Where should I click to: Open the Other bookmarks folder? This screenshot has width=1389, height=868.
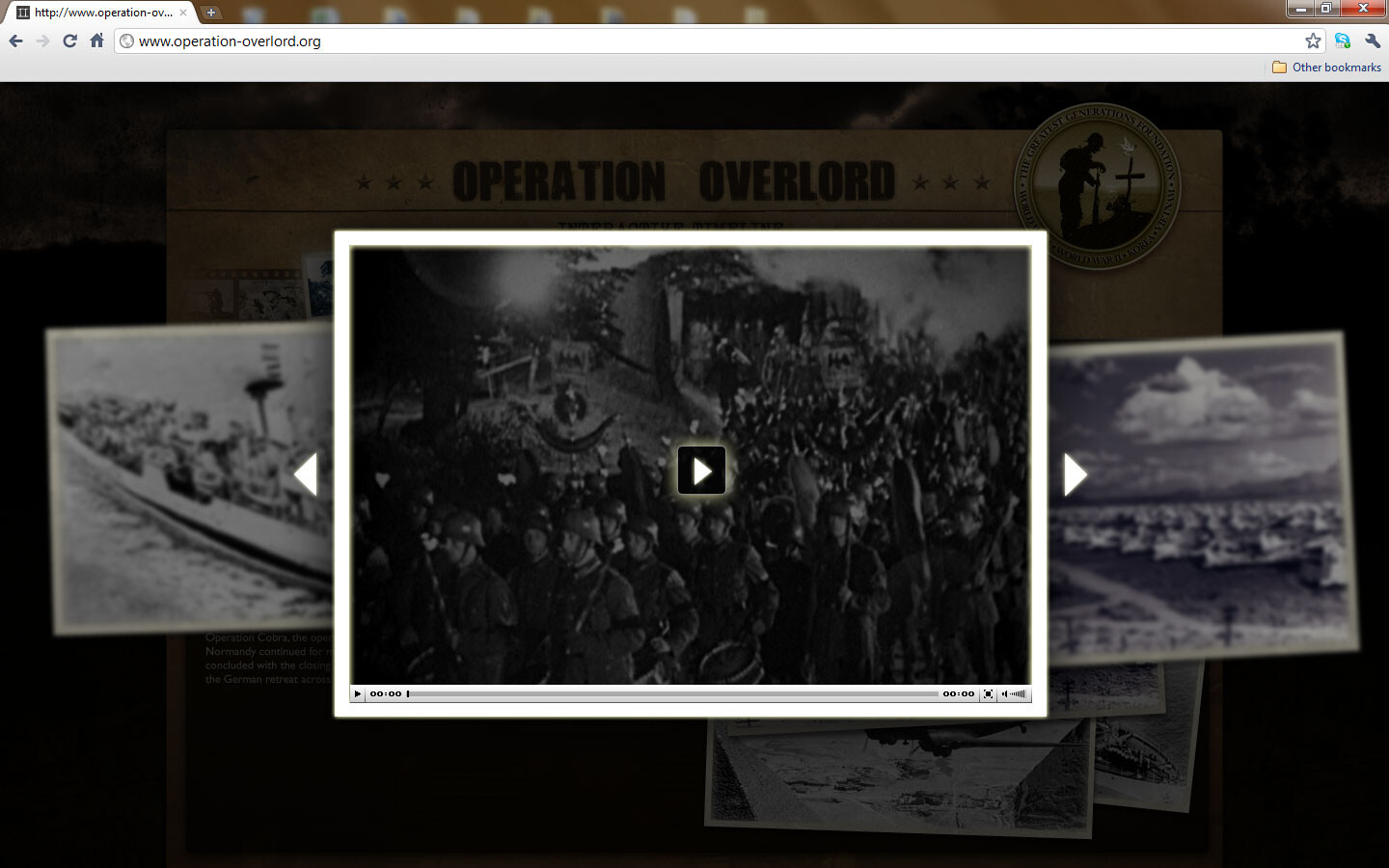[1326, 68]
